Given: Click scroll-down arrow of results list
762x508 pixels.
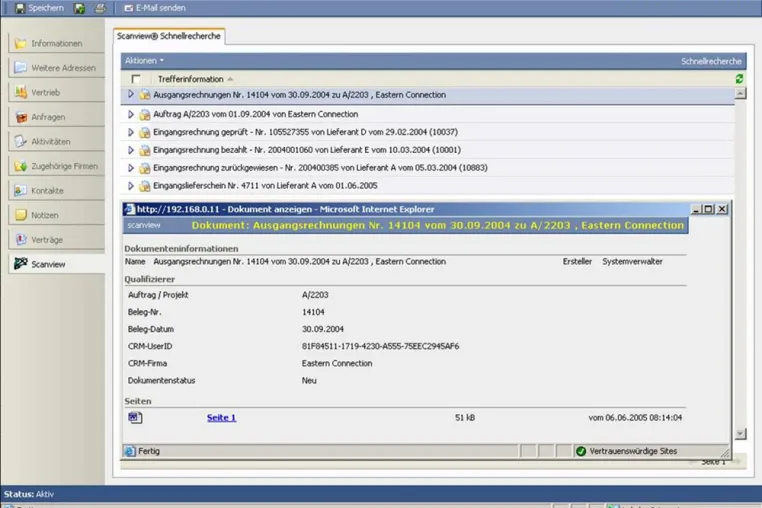Looking at the screenshot, I should point(740,434).
